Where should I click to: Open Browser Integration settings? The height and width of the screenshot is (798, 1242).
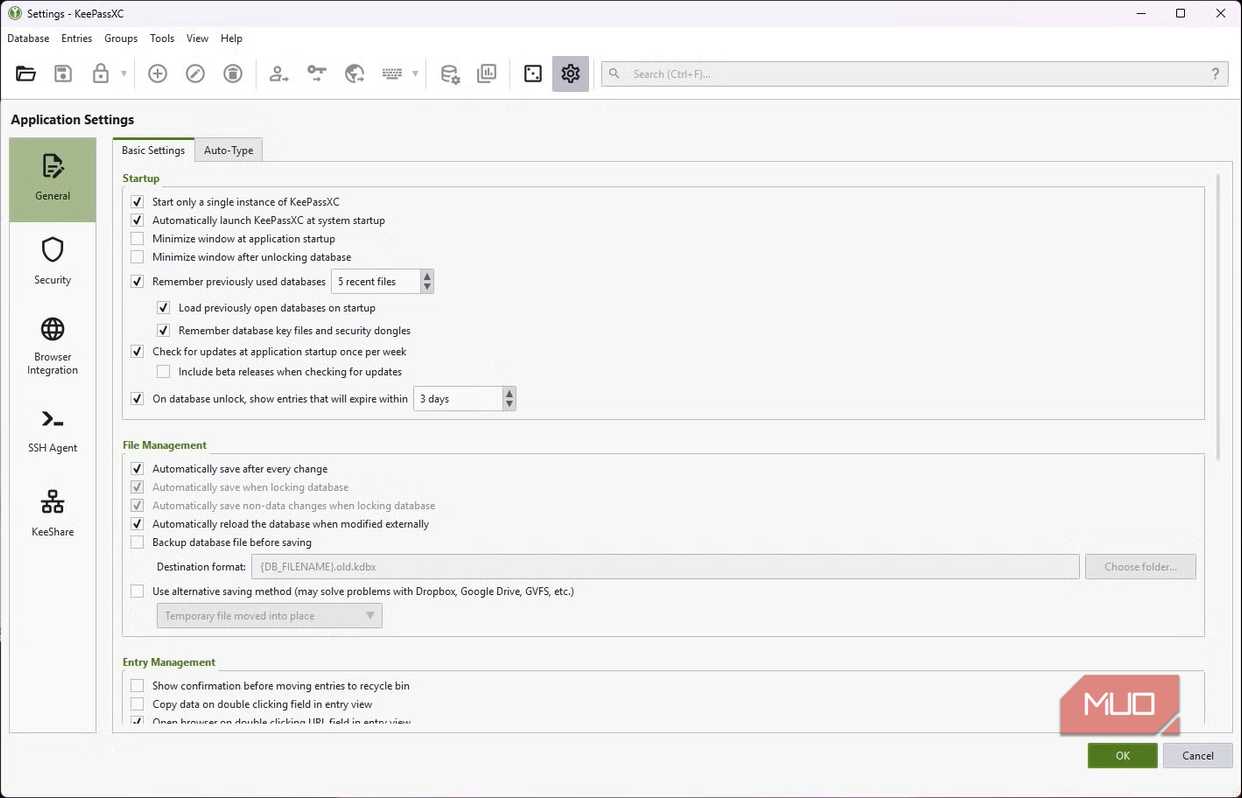coord(53,346)
